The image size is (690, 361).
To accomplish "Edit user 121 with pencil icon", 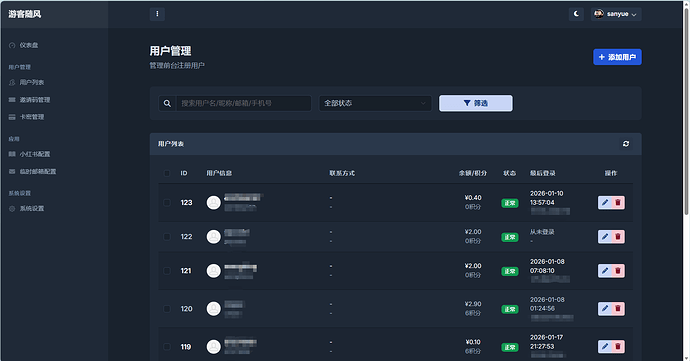I will [605, 271].
